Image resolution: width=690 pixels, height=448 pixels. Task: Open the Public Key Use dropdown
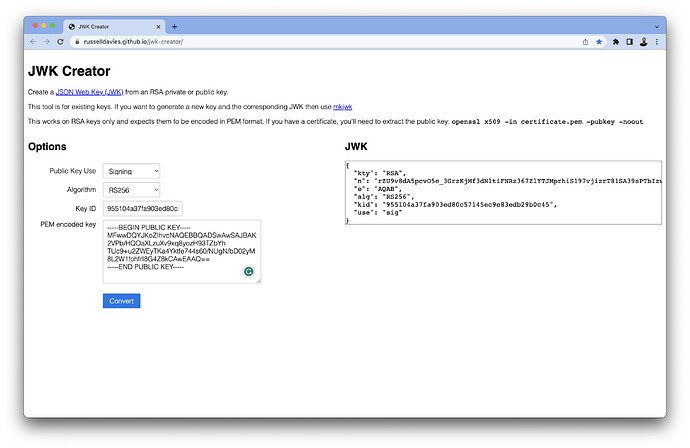pyautogui.click(x=131, y=171)
